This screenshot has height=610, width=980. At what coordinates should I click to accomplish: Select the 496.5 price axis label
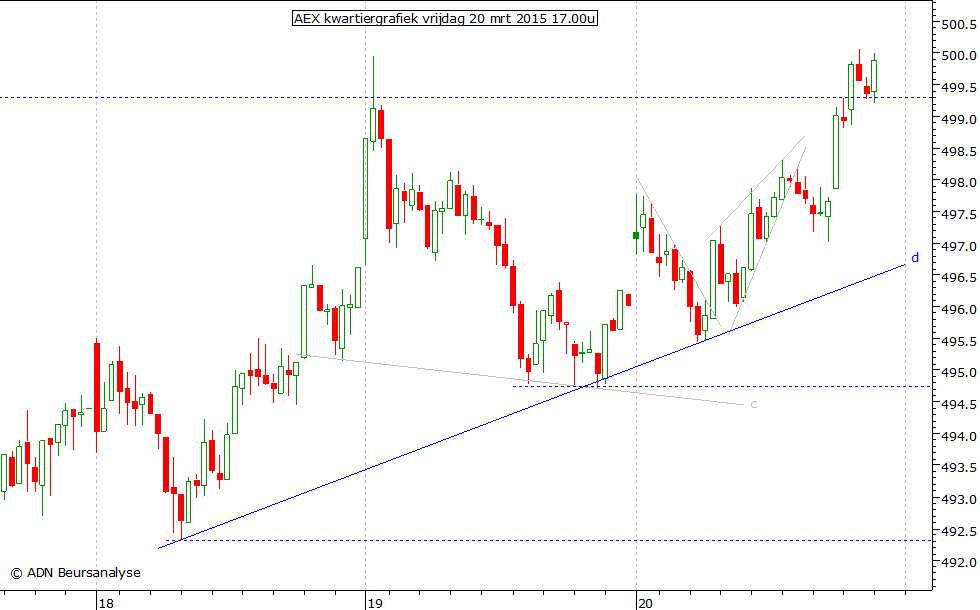[x=959, y=278]
